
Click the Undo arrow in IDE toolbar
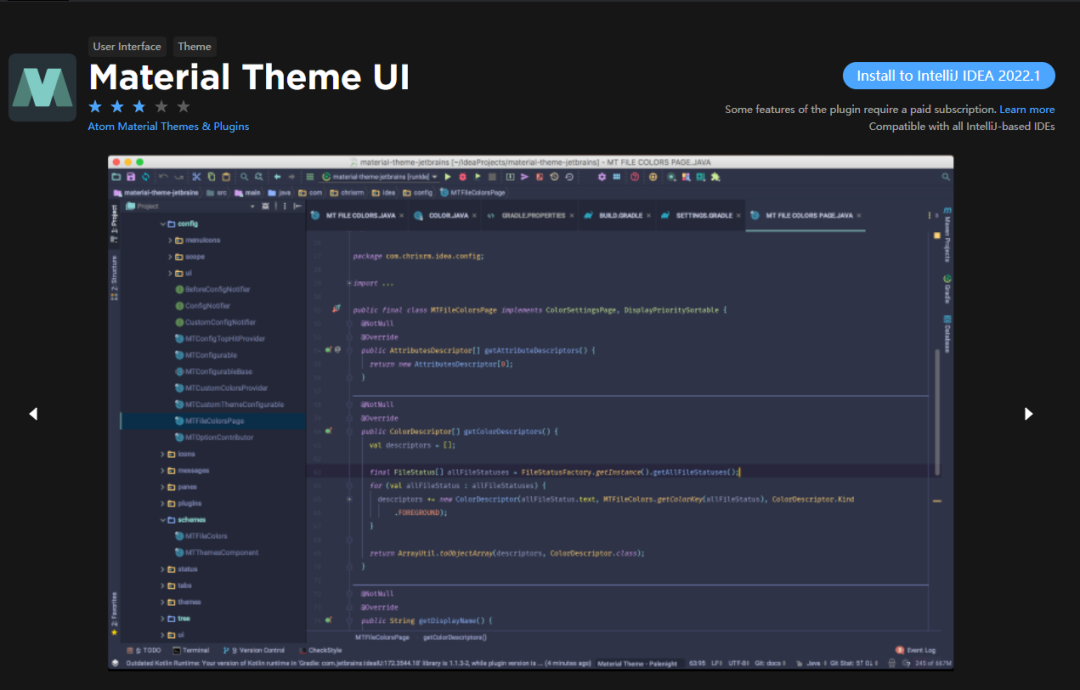(x=164, y=177)
